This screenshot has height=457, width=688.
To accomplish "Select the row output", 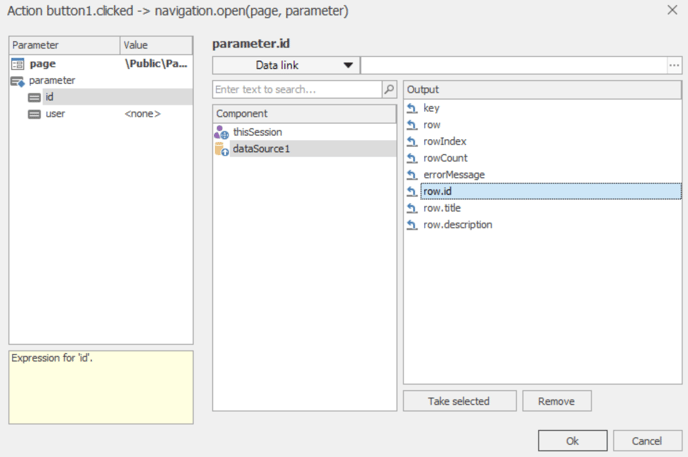I will pos(543,125).
